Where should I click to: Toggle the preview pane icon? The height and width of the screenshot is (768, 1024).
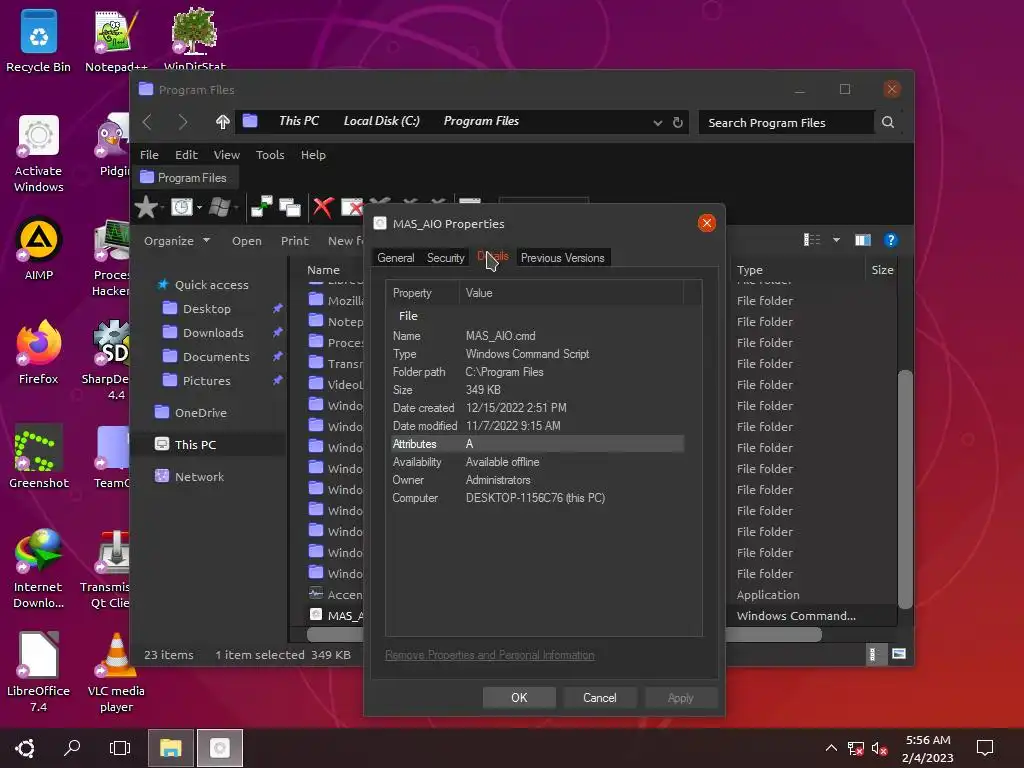[863, 240]
